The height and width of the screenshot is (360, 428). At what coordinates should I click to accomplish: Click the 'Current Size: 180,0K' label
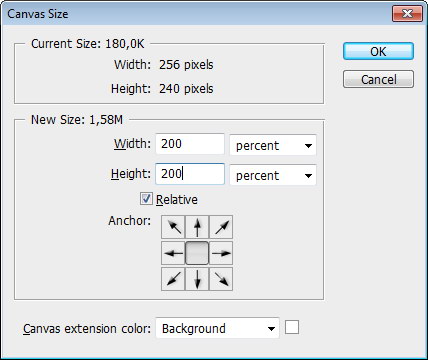pos(88,44)
